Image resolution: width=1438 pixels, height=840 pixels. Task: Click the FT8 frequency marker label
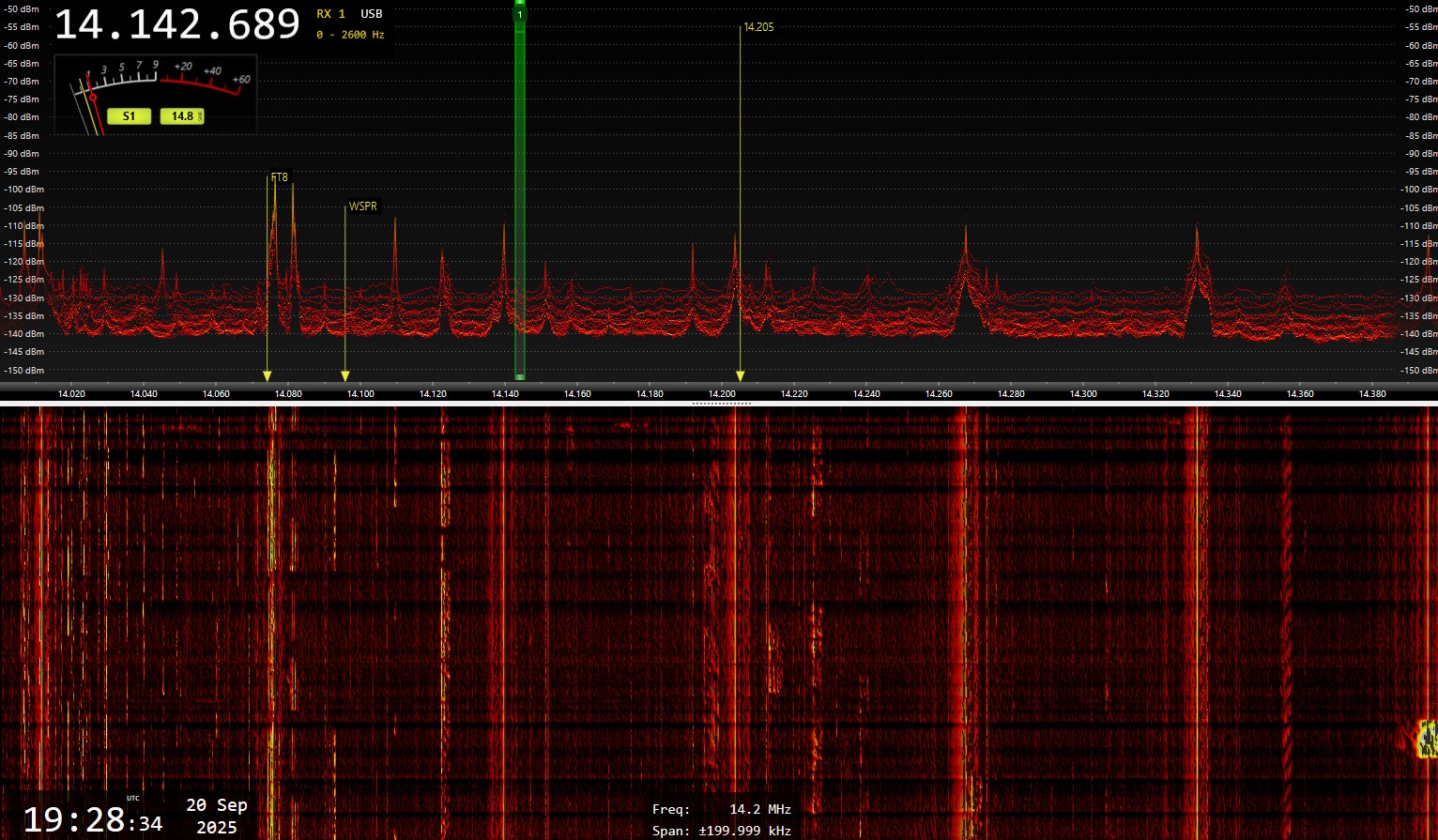point(280,177)
